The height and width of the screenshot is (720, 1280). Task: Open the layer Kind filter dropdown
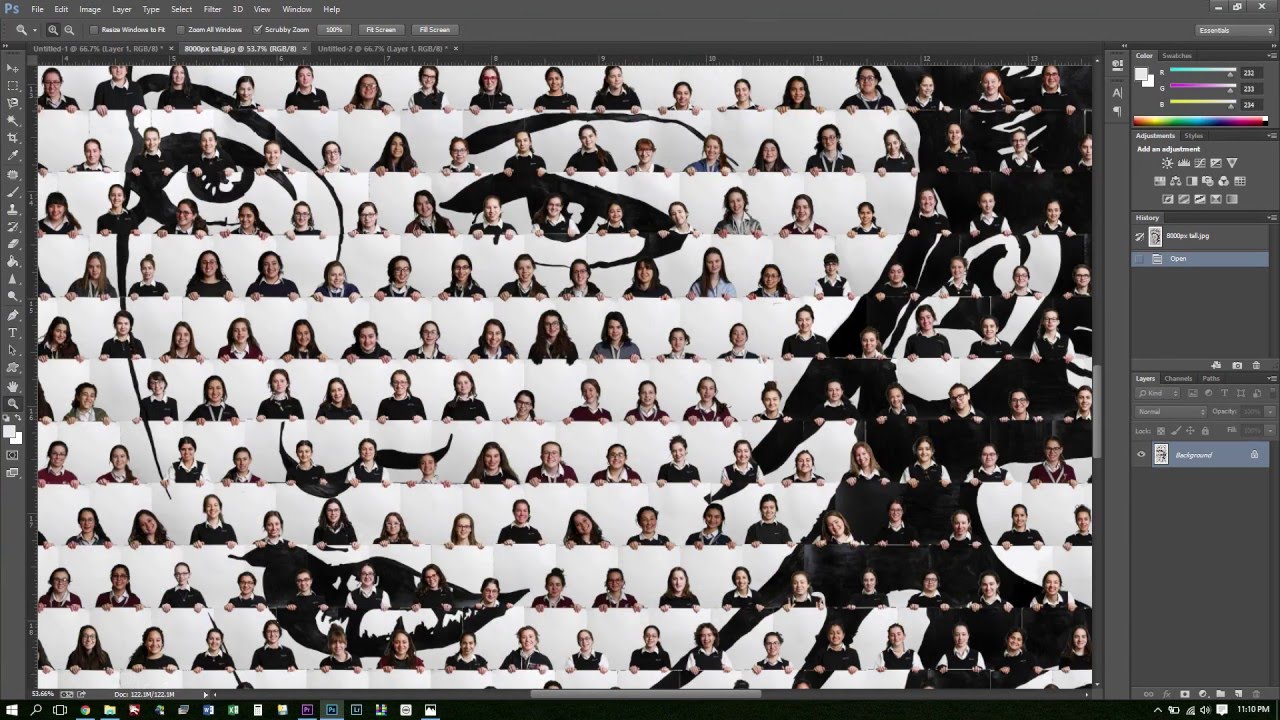tap(1157, 393)
